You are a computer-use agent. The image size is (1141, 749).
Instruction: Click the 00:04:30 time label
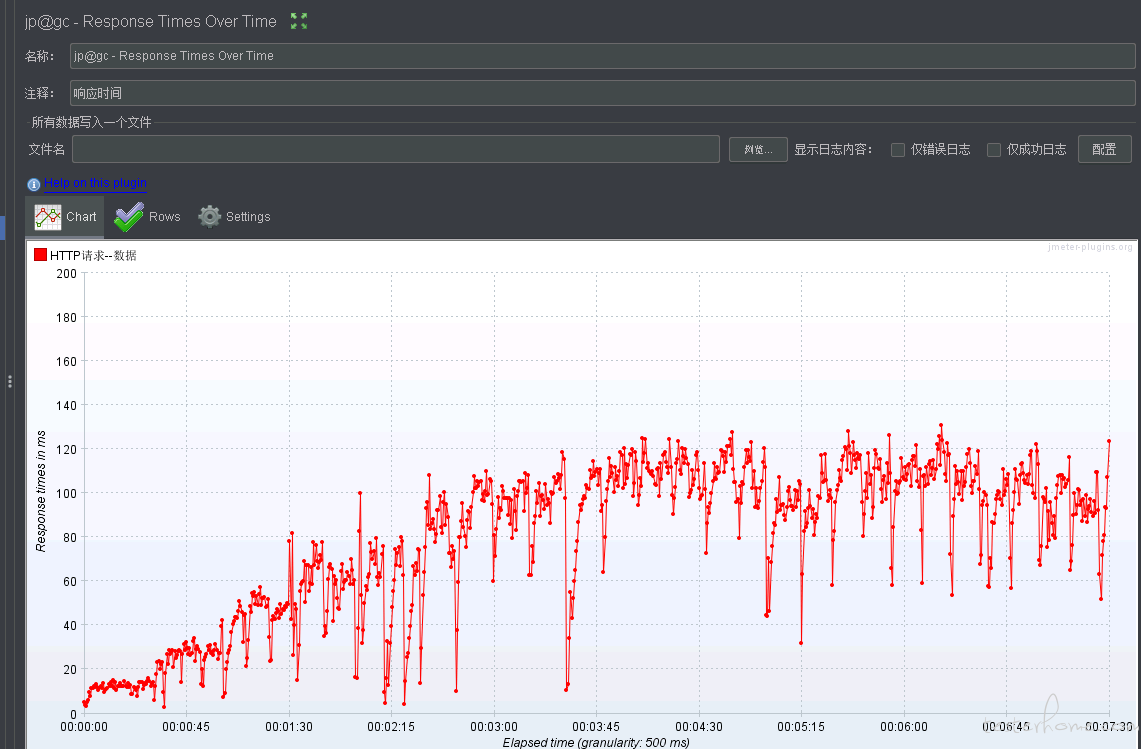click(699, 726)
